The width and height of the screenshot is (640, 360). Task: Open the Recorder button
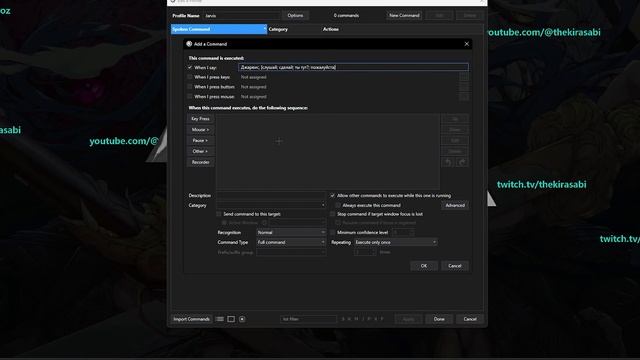click(x=200, y=162)
